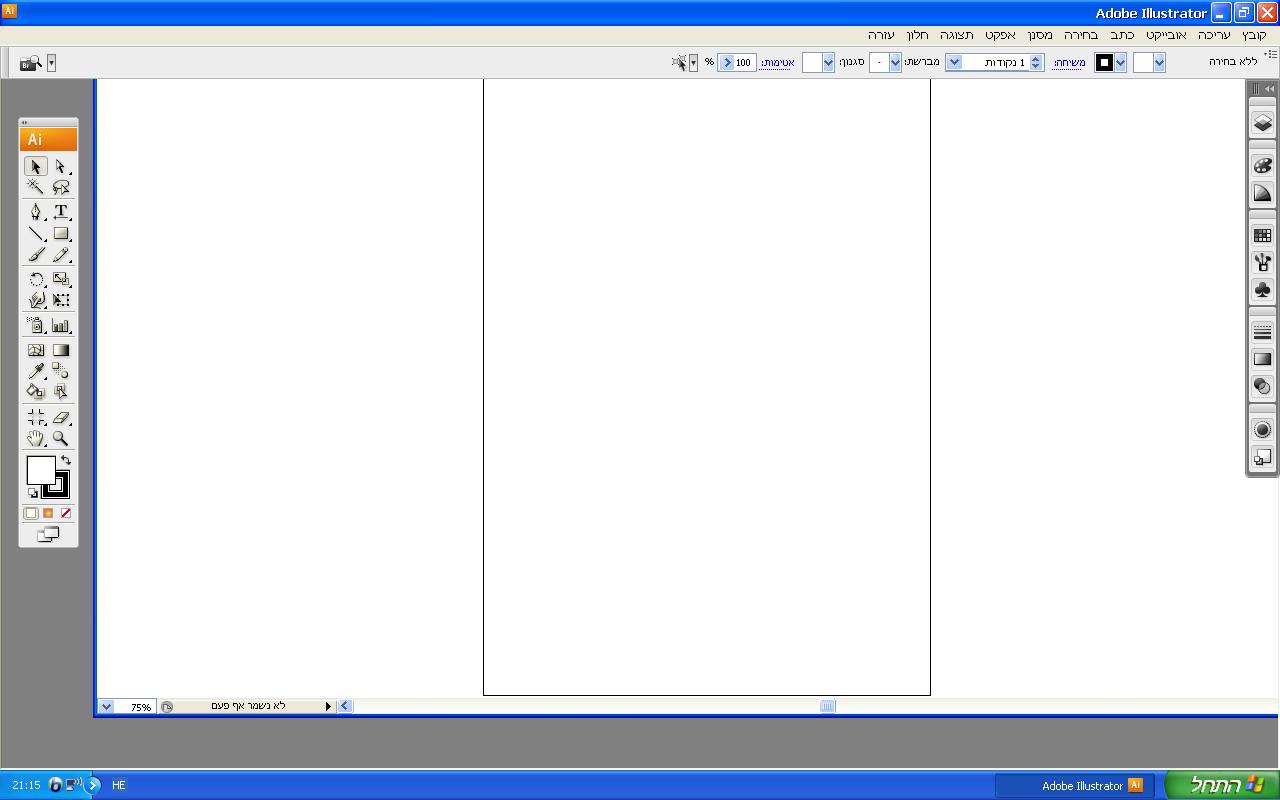
Task: Open the Gradient panel in the dock
Action: click(x=1262, y=359)
